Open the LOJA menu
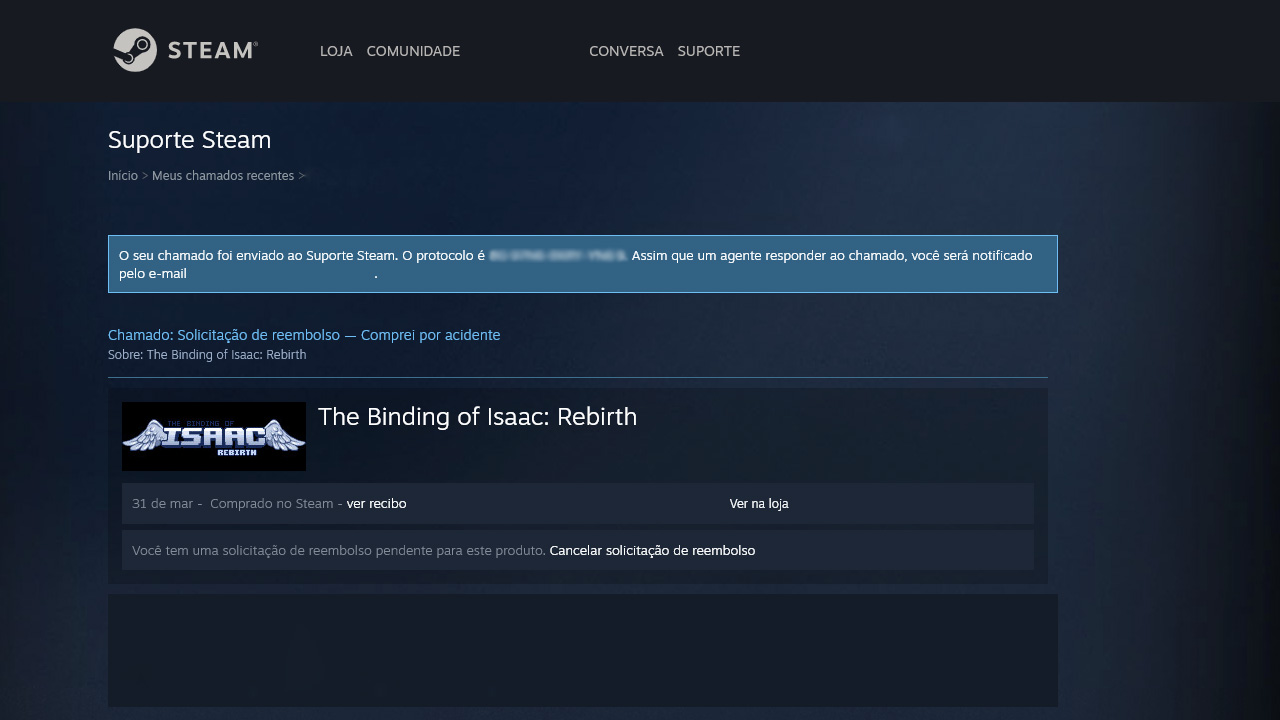 (x=336, y=51)
